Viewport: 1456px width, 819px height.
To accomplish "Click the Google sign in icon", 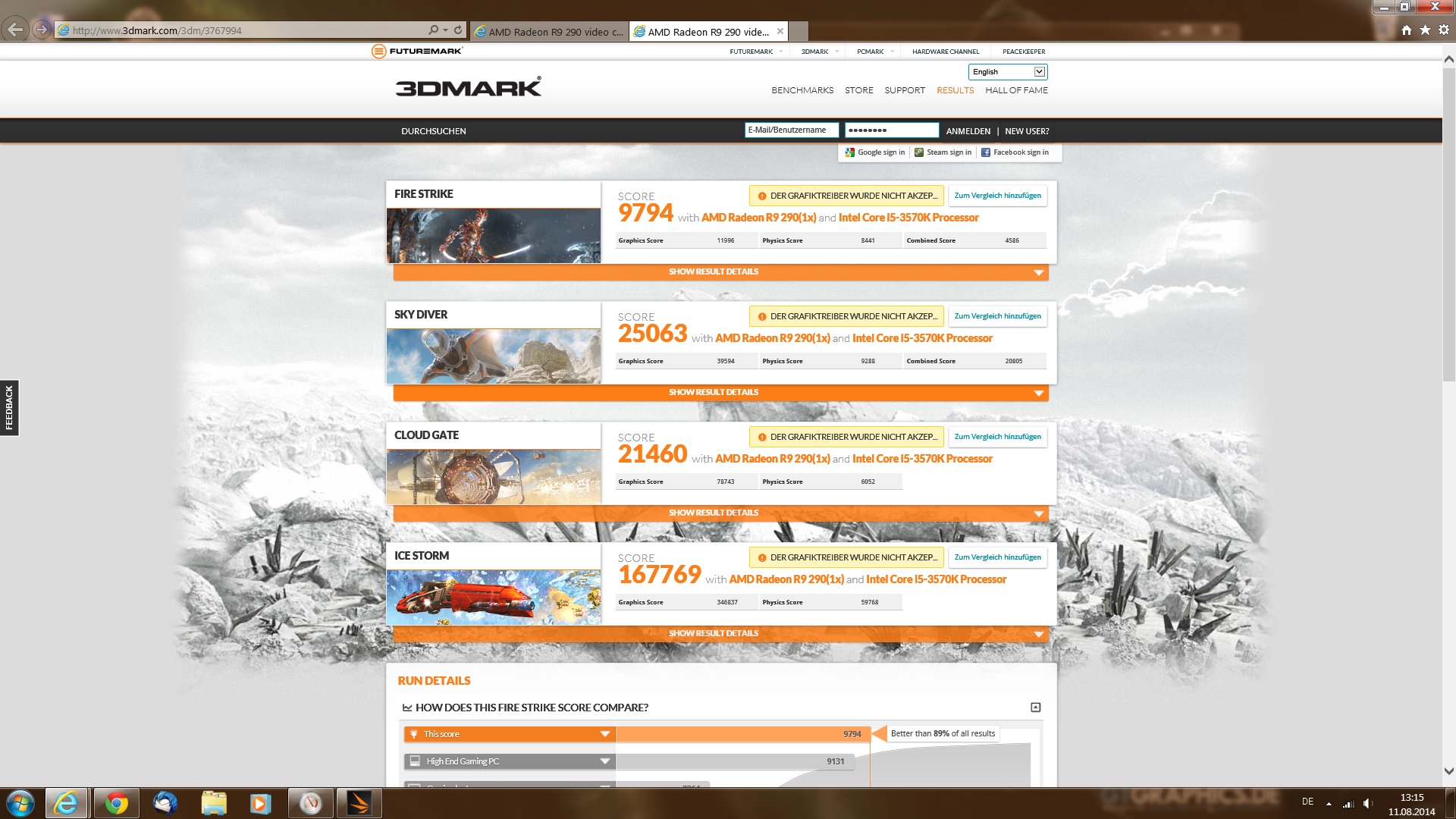I will pyautogui.click(x=850, y=152).
